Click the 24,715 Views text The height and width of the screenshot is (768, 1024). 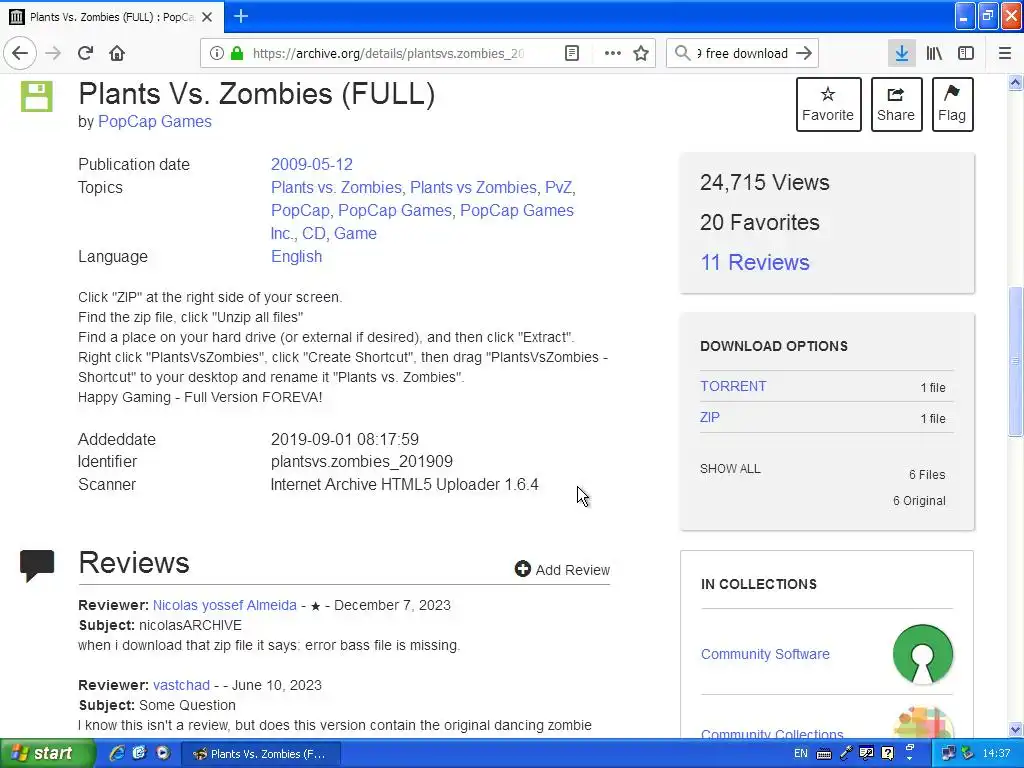coord(765,182)
